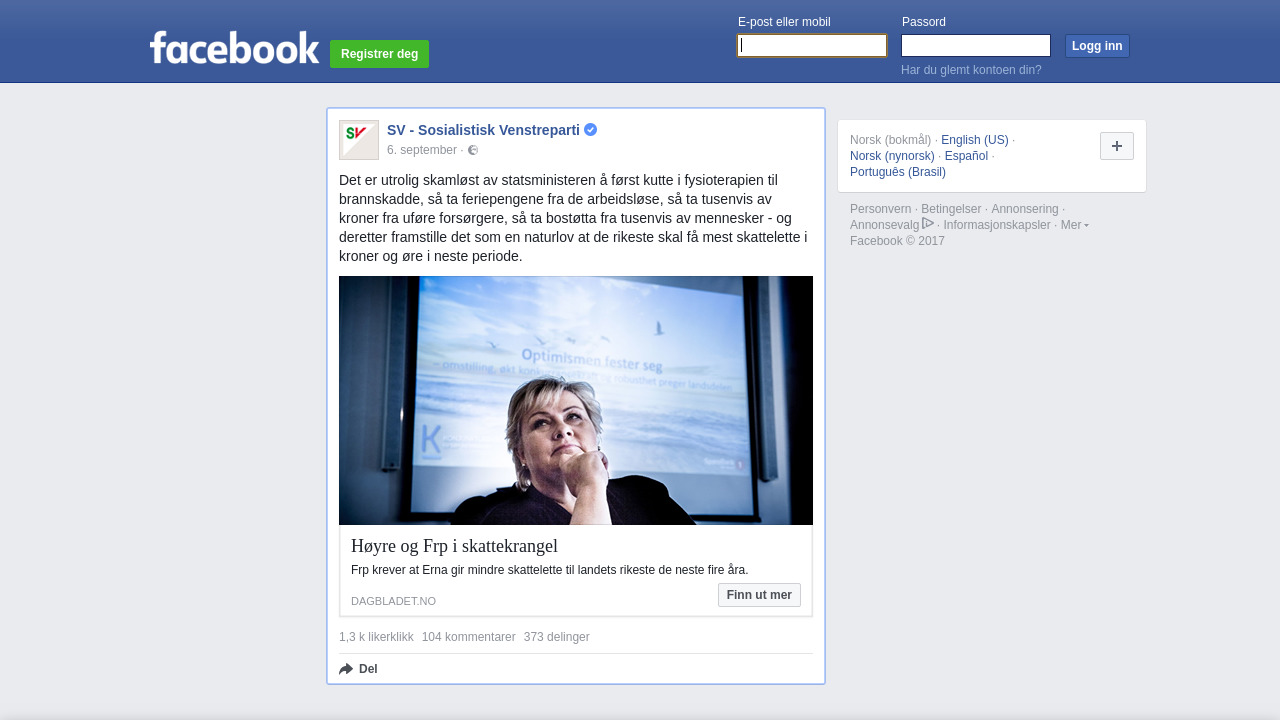The height and width of the screenshot is (720, 1280).
Task: Select Norsk (nynorsk) language
Action: click(892, 156)
